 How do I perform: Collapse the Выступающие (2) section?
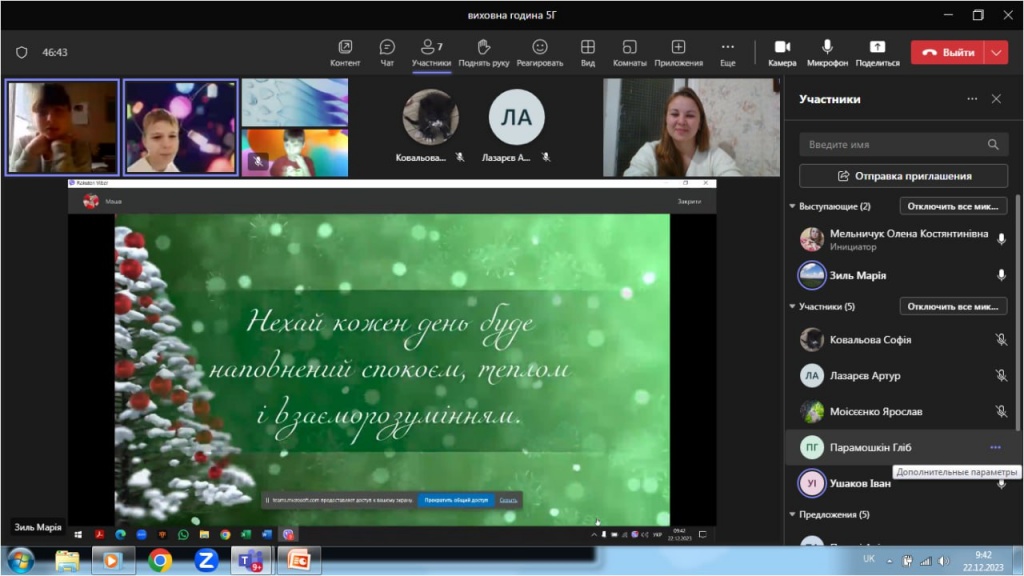[x=793, y=207]
